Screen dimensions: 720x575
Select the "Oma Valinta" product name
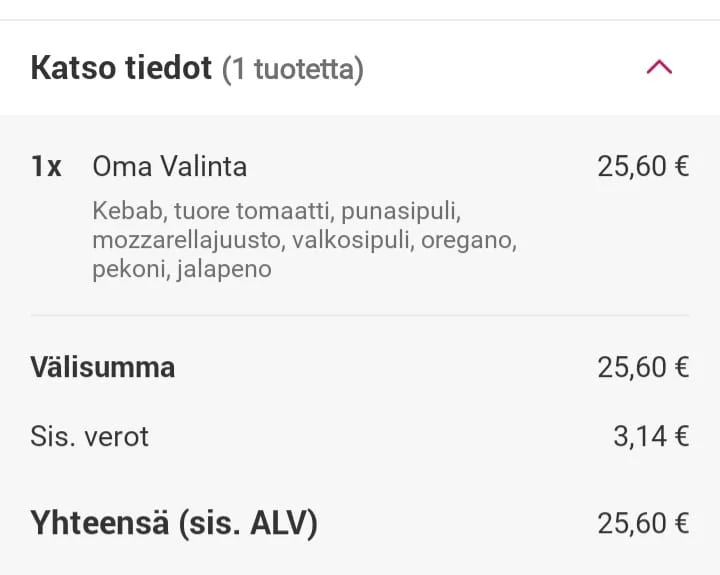(169, 166)
